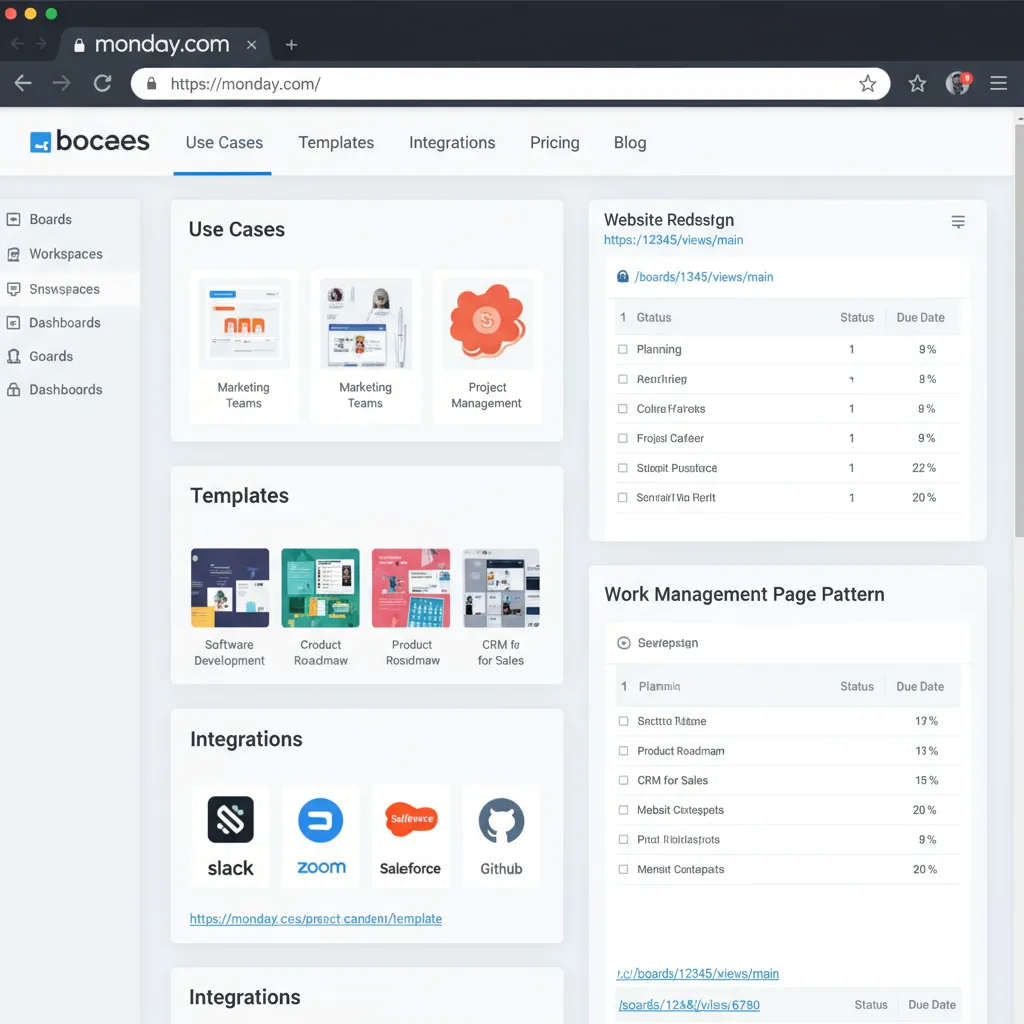The width and height of the screenshot is (1024, 1024).
Task: Tick the Product Roadmap row checkbox
Action: pos(622,750)
